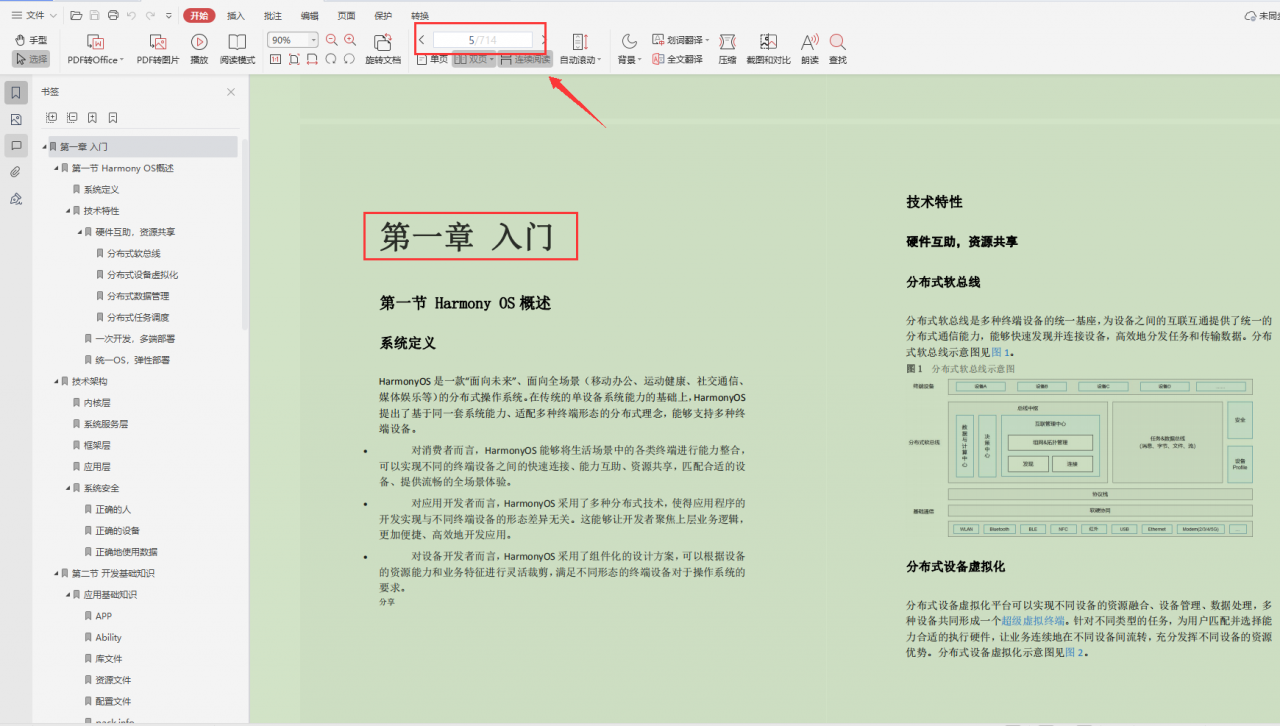
Task: Go to next page arrow
Action: click(x=543, y=40)
